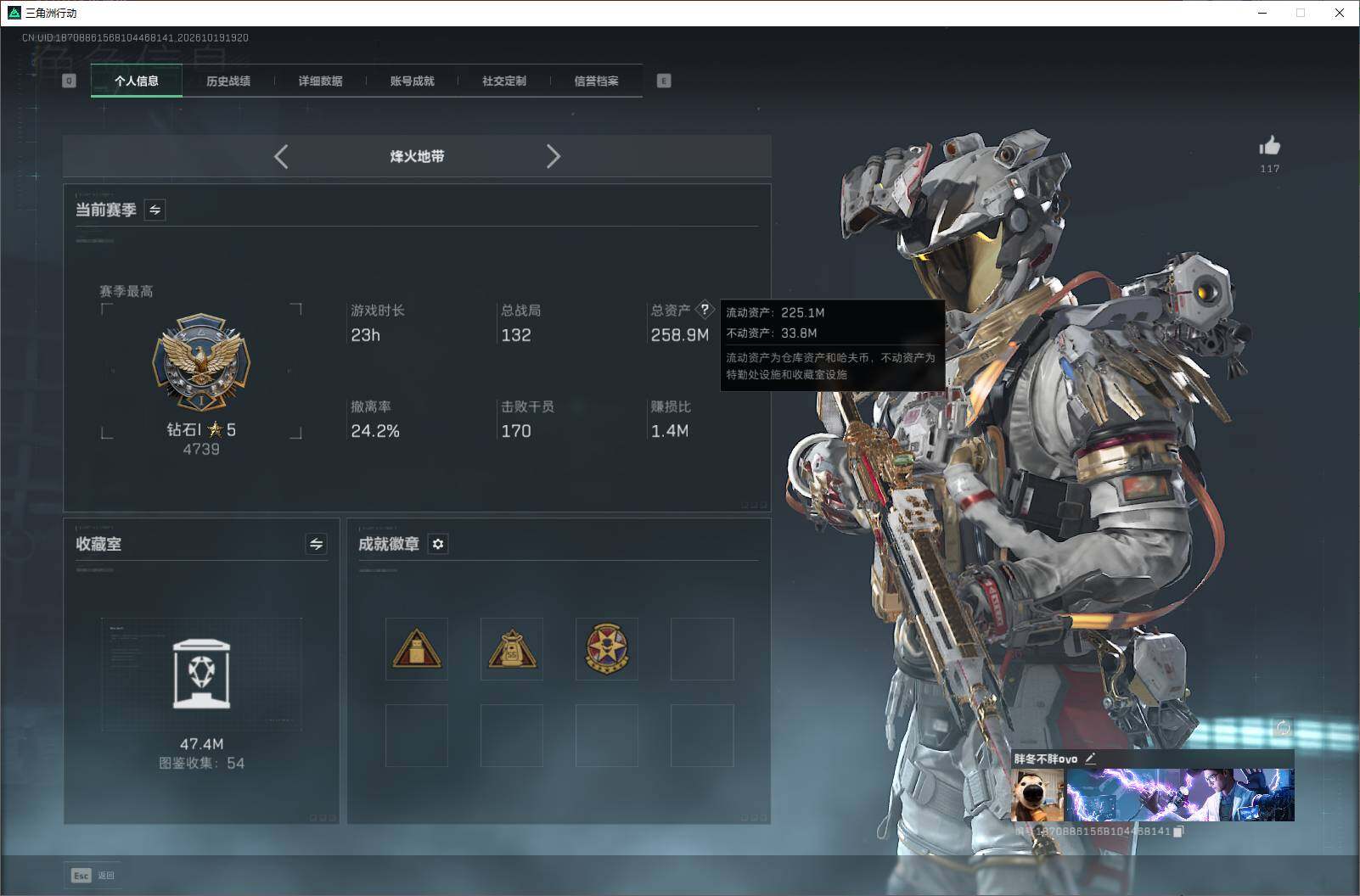Click the lightning banner card image
Screen dimensions: 1360x896
click(1180, 795)
